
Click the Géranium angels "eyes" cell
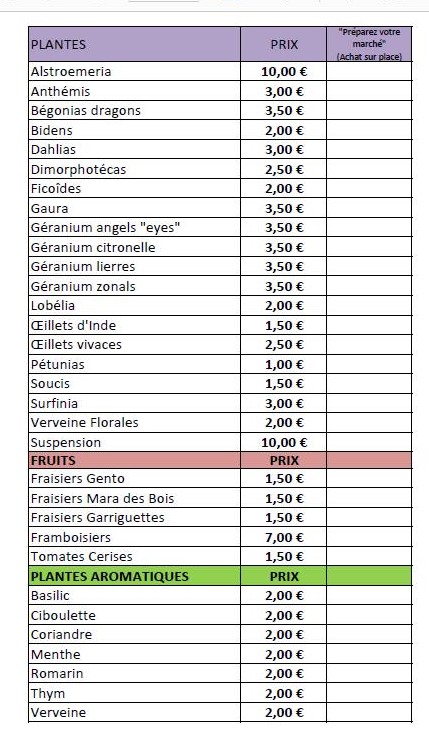(x=135, y=228)
